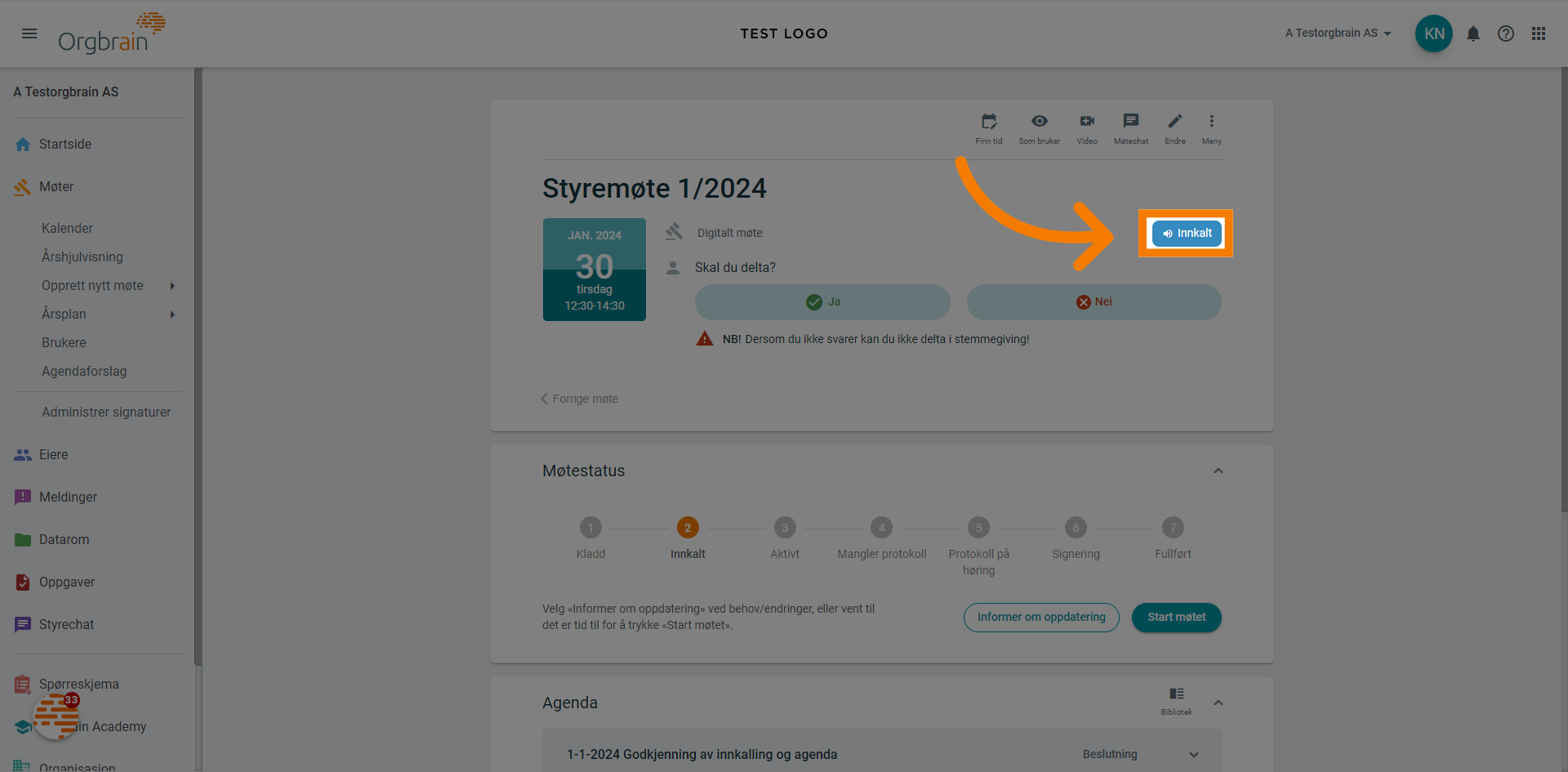The width and height of the screenshot is (1568, 772).
Task: Click Informer om oppdatering button
Action: (1041, 617)
